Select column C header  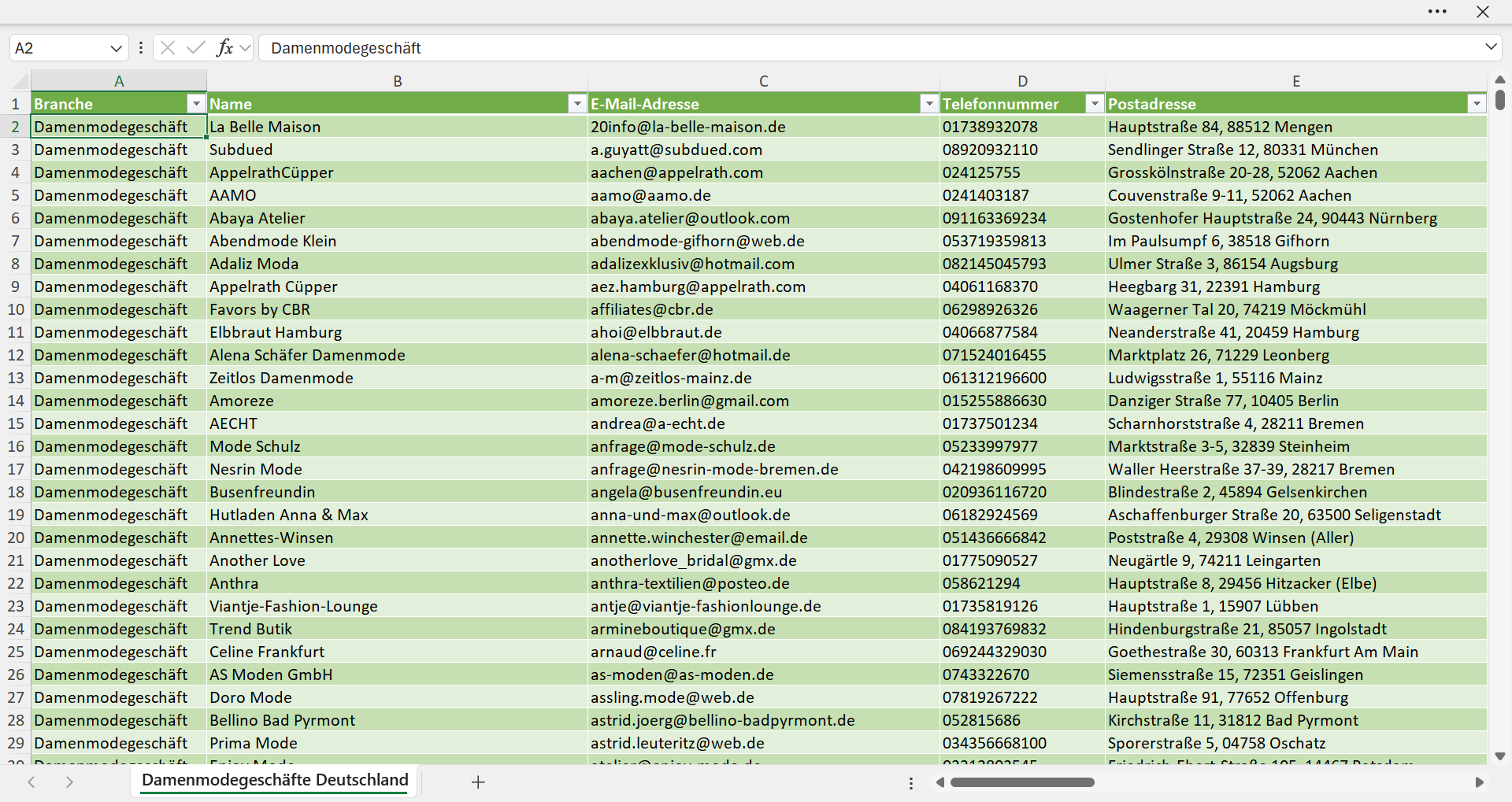pos(764,81)
